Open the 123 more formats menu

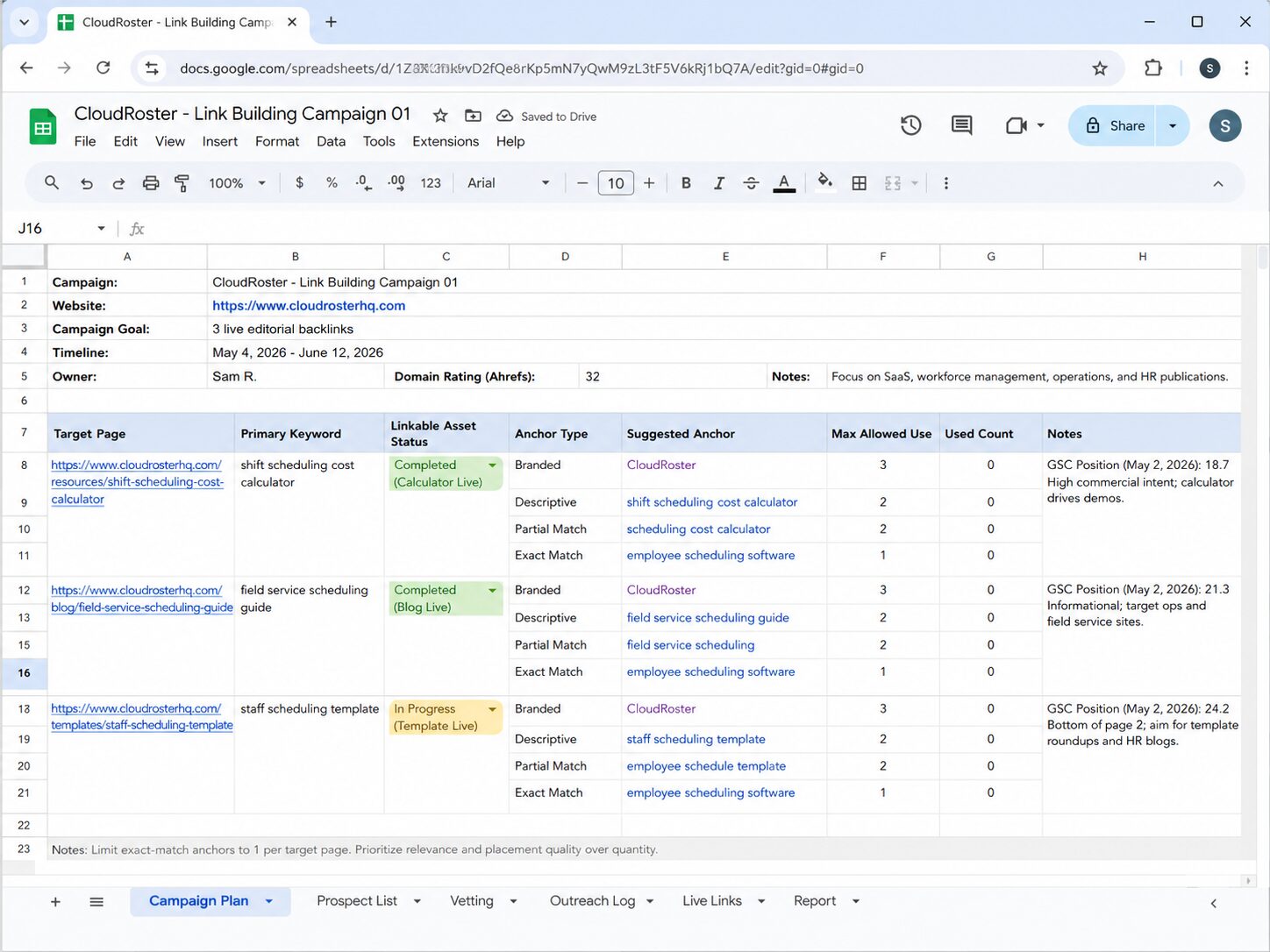click(431, 183)
